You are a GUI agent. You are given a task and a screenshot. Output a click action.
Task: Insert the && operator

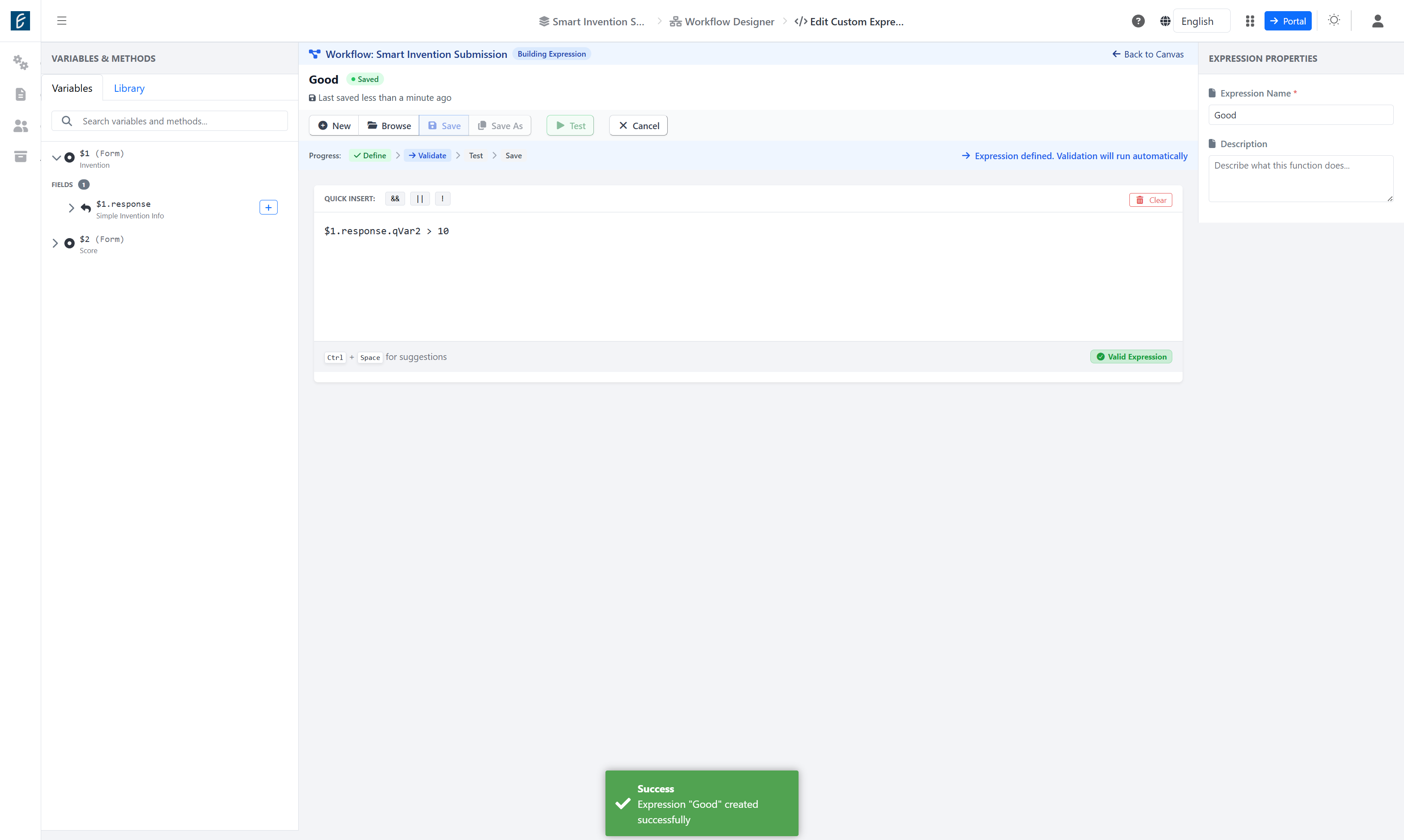tap(395, 199)
